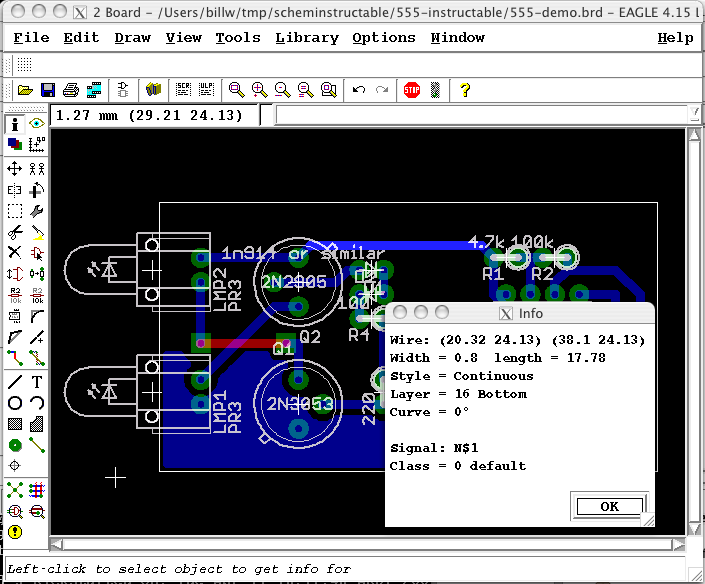705x584 pixels.
Task: Select the Copy tool
Action: pyautogui.click(x=36, y=169)
